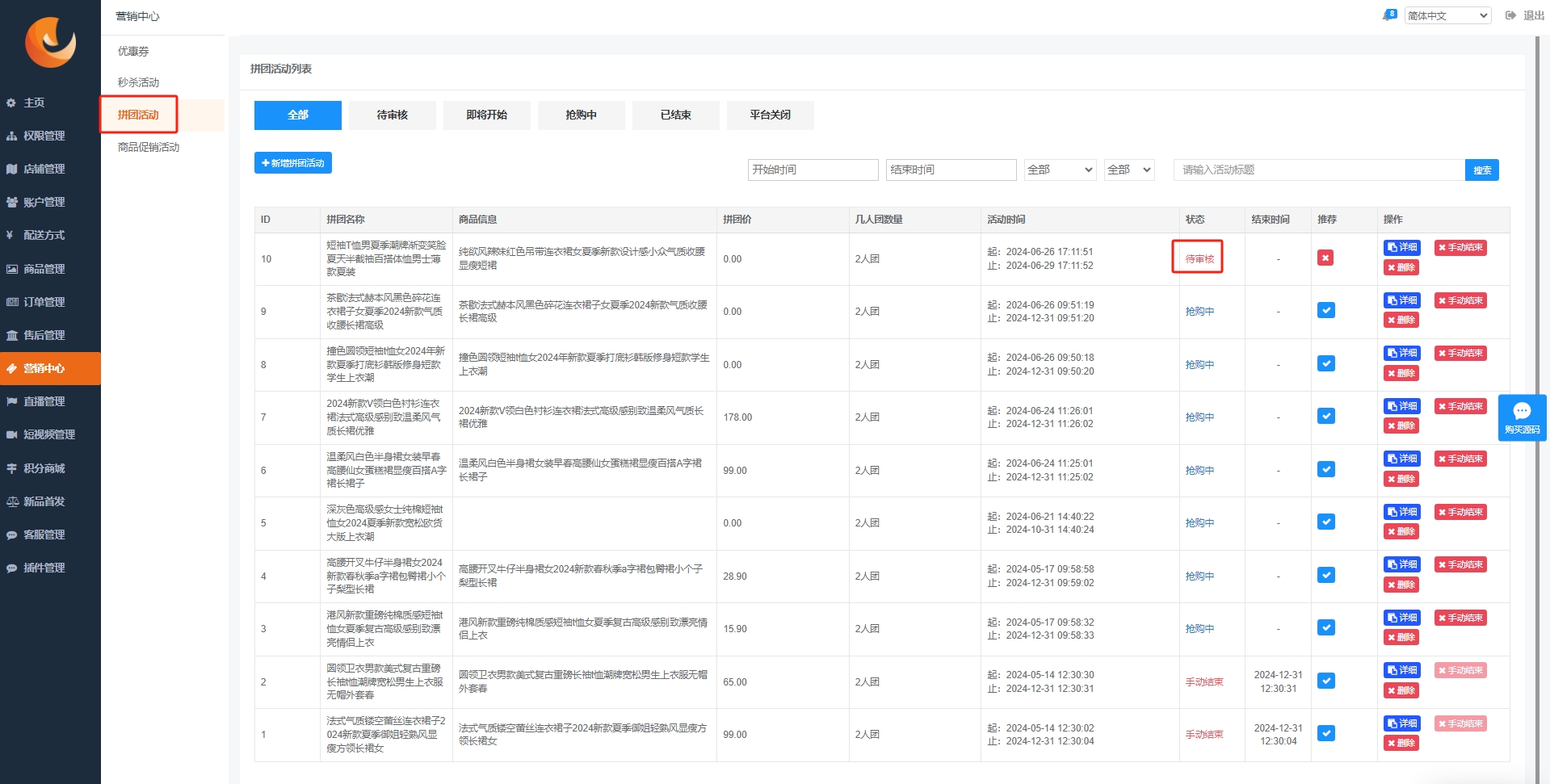Click the 权限管理 hierarchy icon

[x=11, y=136]
